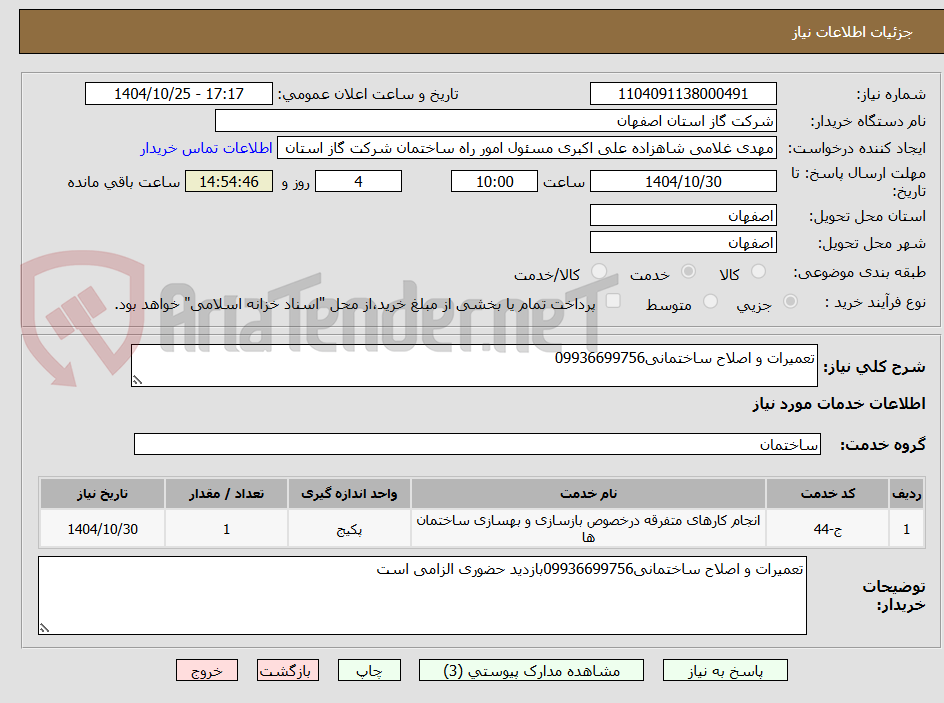Screen dimensions: 944x703
Task: Toggle the کلی purchase type option
Action: click(612, 300)
